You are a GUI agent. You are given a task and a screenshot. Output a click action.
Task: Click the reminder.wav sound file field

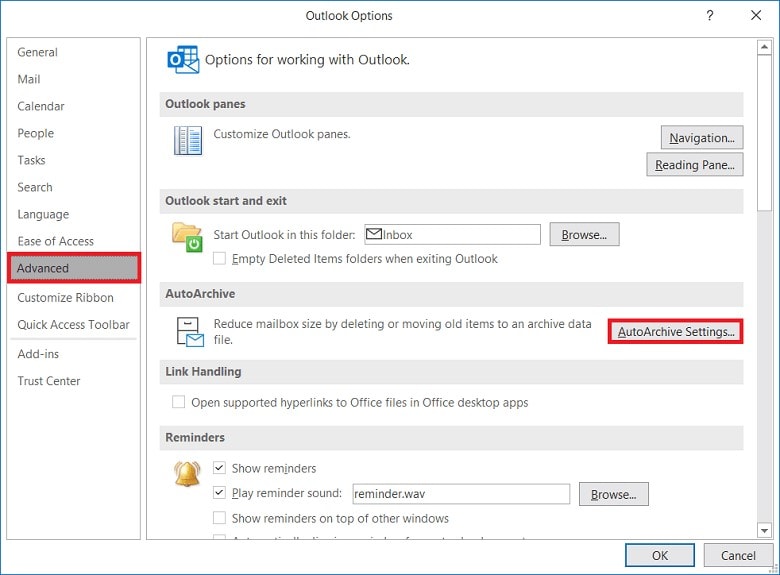460,494
